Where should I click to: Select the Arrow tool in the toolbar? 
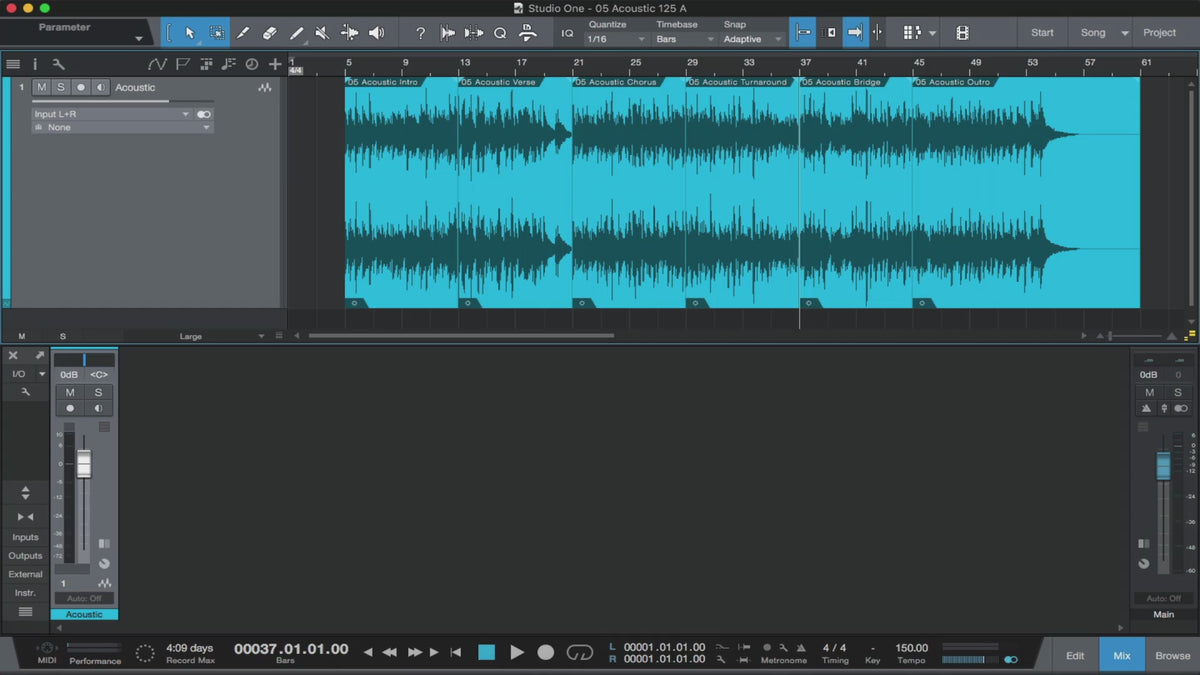[x=190, y=33]
